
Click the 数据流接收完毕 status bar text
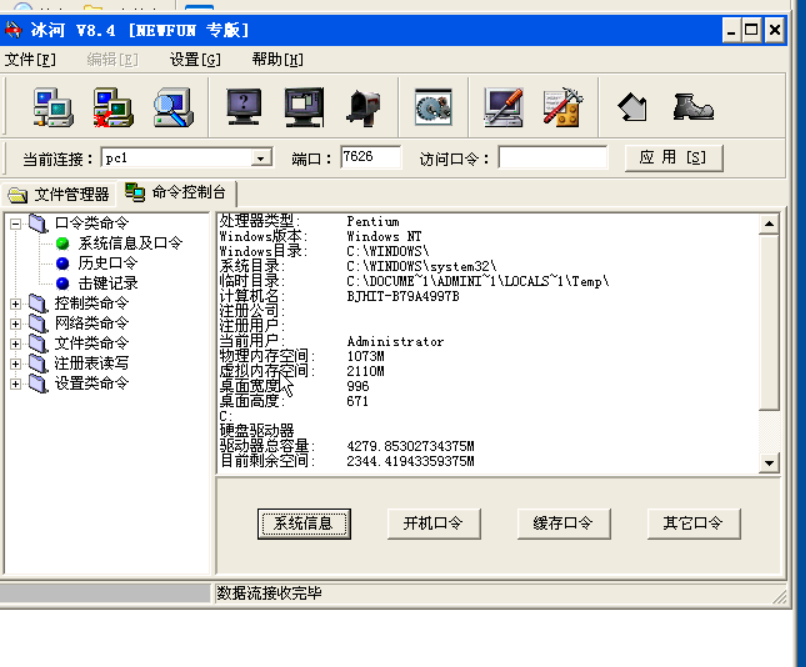point(269,594)
